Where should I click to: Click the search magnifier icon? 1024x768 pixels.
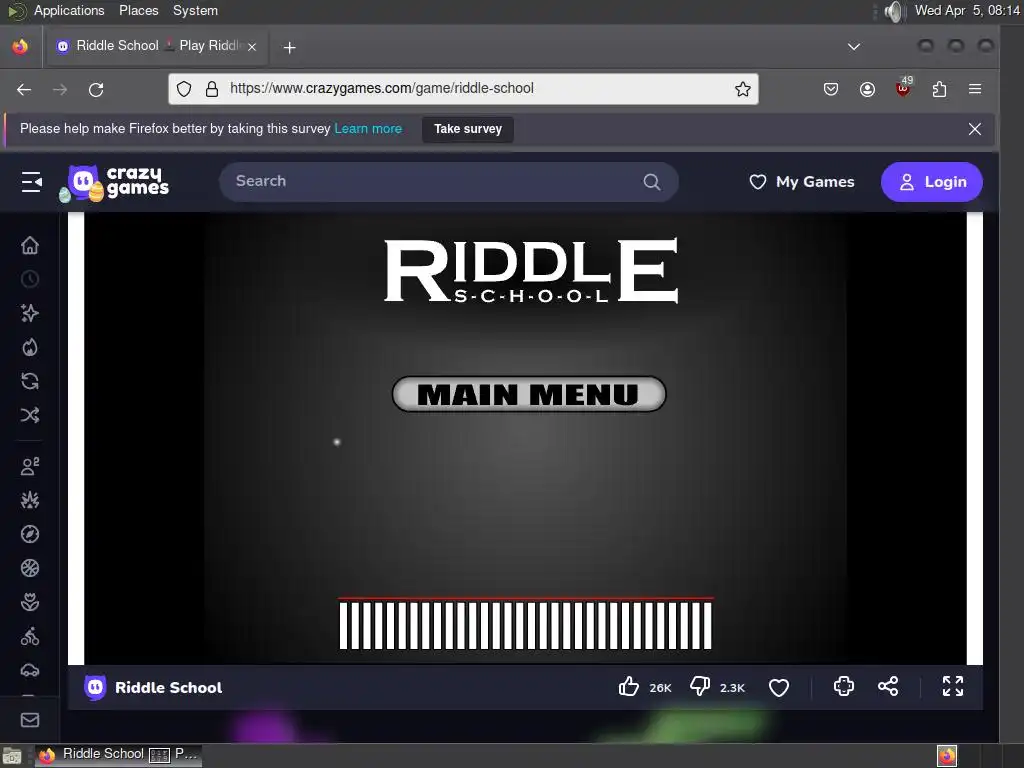652,182
